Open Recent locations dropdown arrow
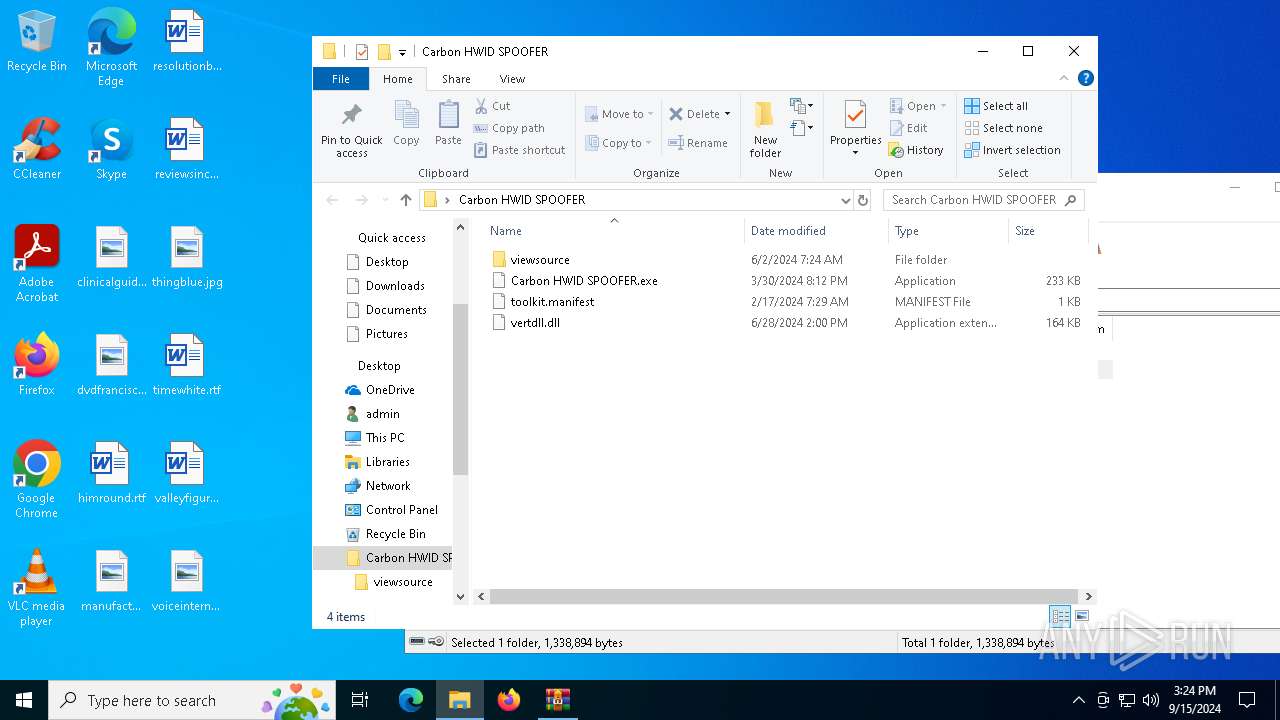This screenshot has height=720, width=1280. (385, 200)
